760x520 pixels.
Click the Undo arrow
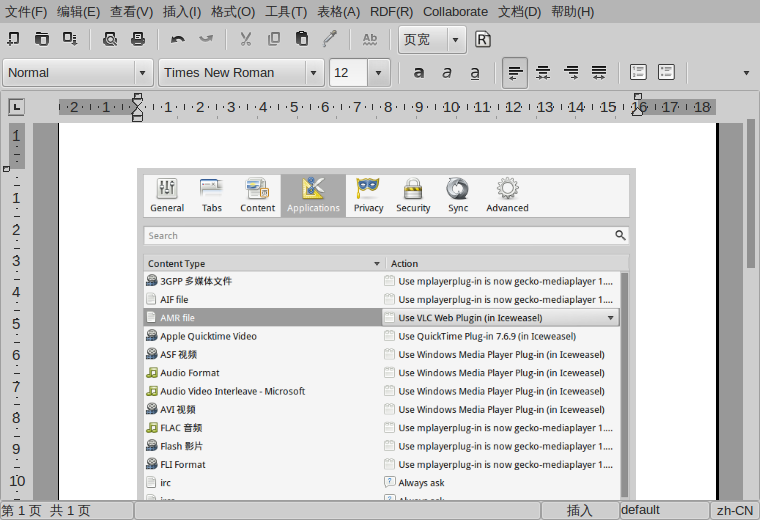point(178,39)
